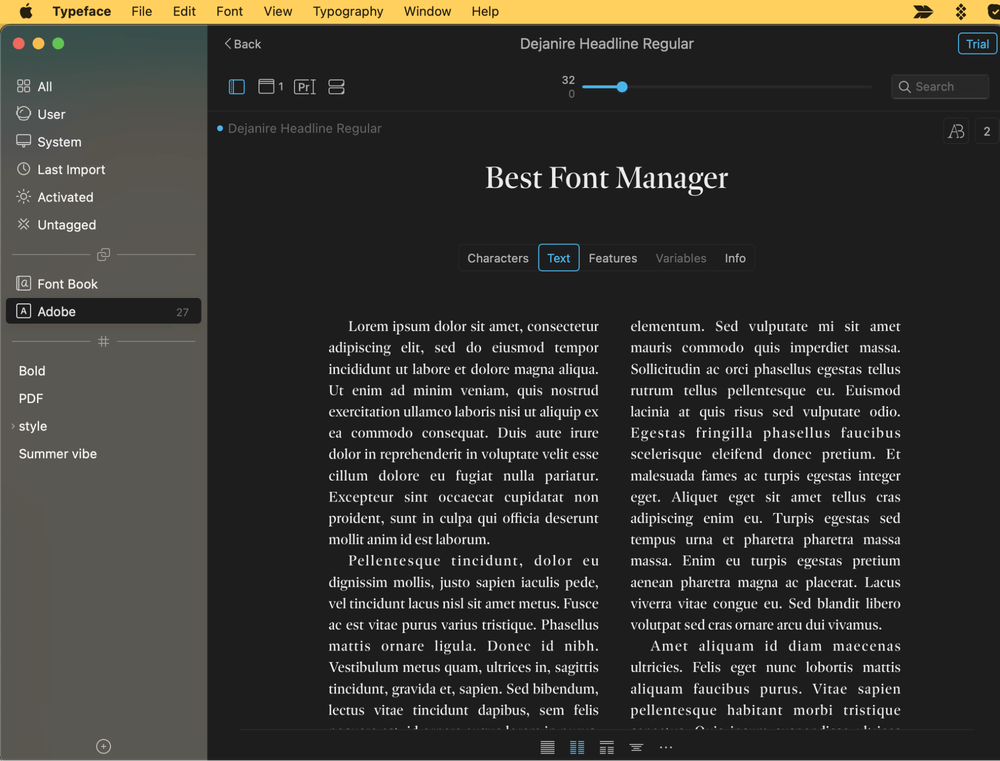Open the Typeface app menu
1000x761 pixels.
82,11
